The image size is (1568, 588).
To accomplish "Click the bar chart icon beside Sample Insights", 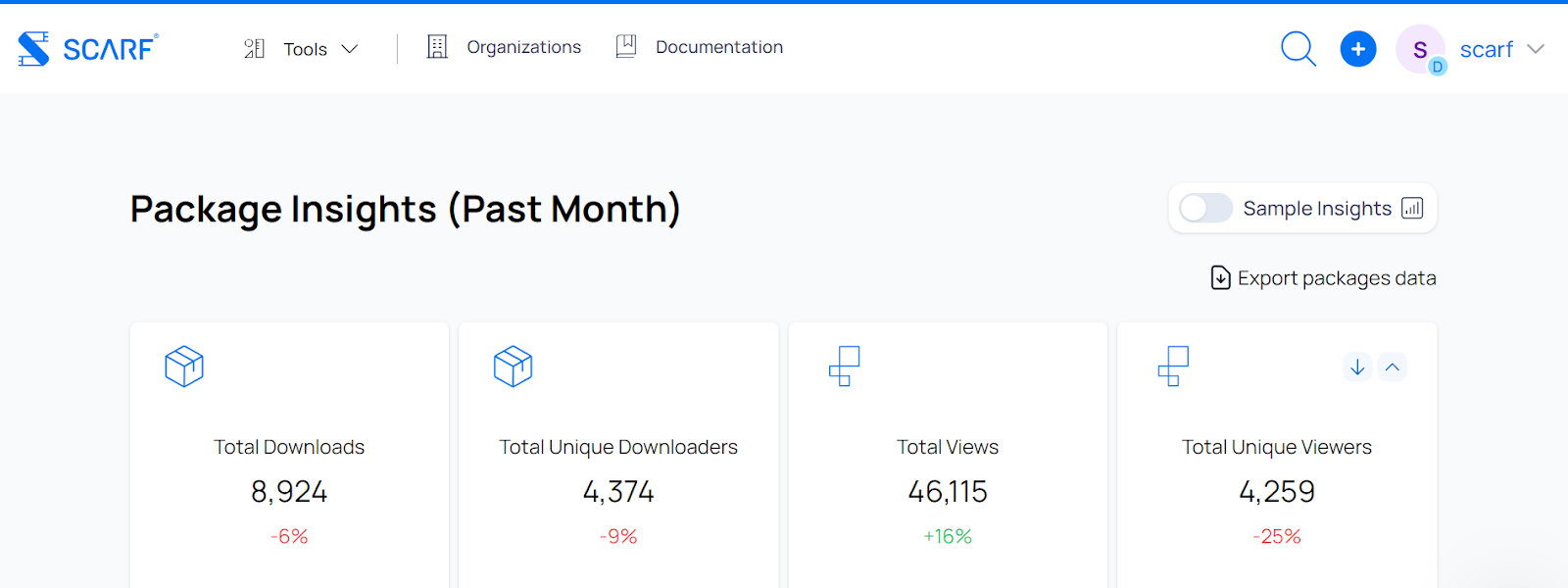I will coord(1412,208).
